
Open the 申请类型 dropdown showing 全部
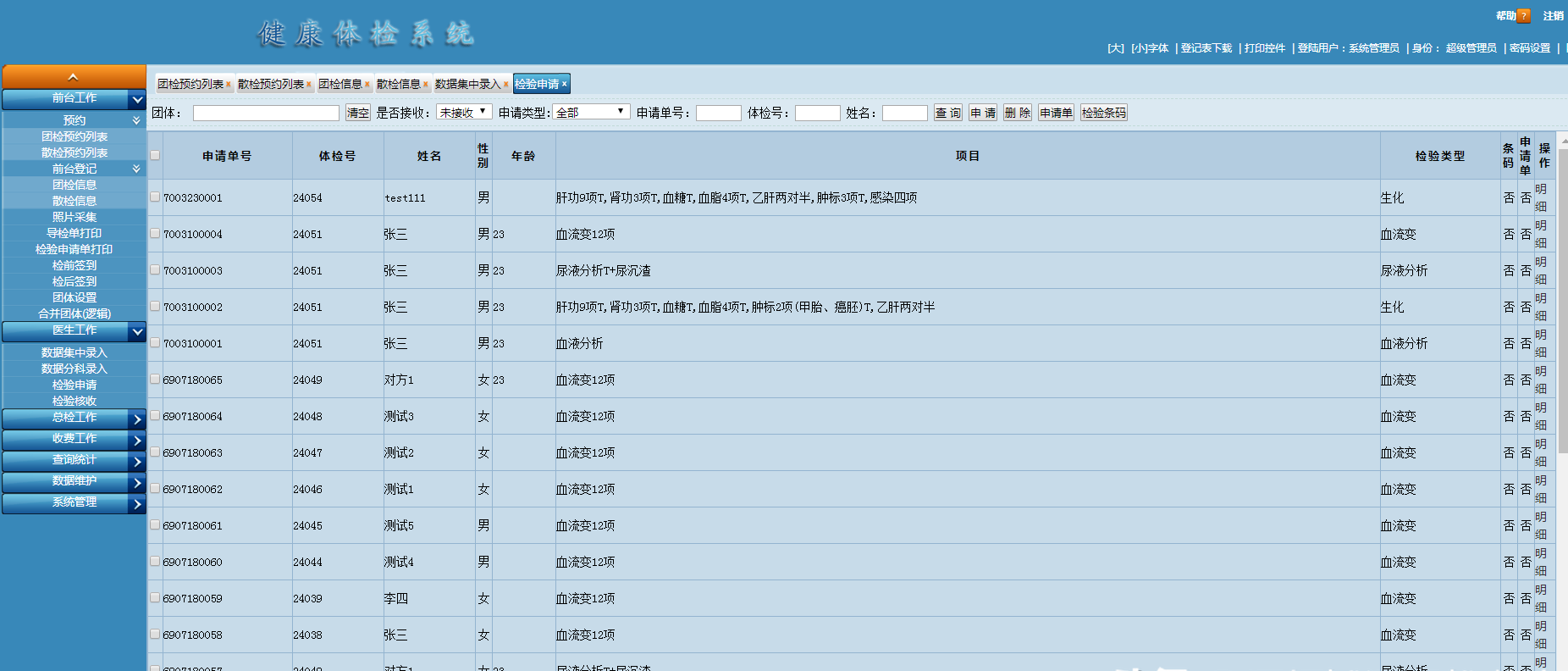pos(591,113)
